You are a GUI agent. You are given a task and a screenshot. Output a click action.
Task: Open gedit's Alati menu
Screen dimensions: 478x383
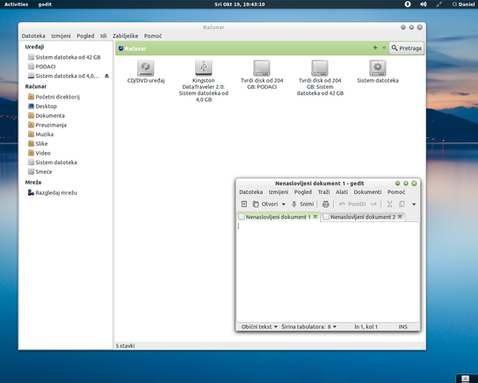tap(342, 192)
